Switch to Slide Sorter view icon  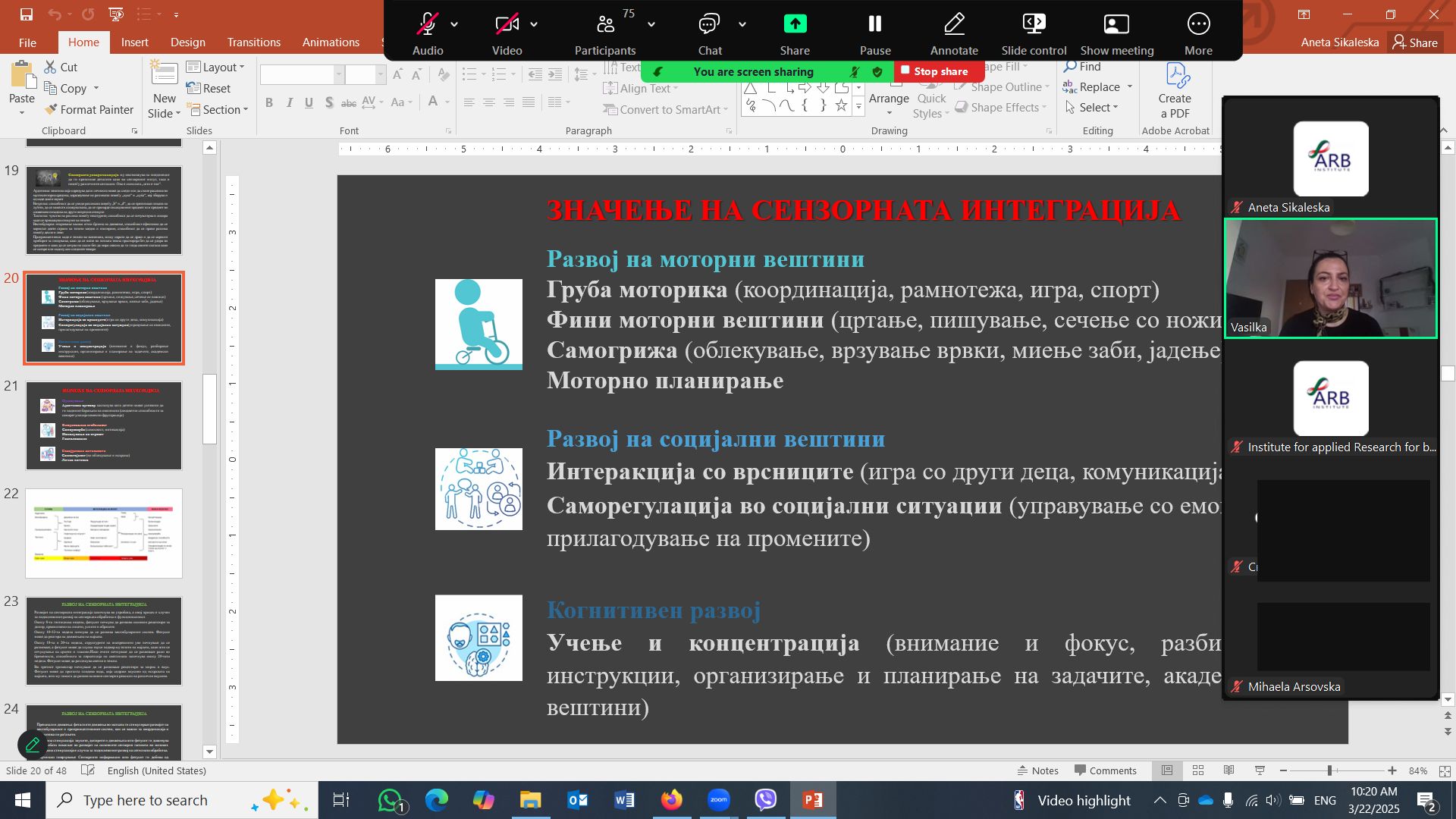click(x=1198, y=770)
